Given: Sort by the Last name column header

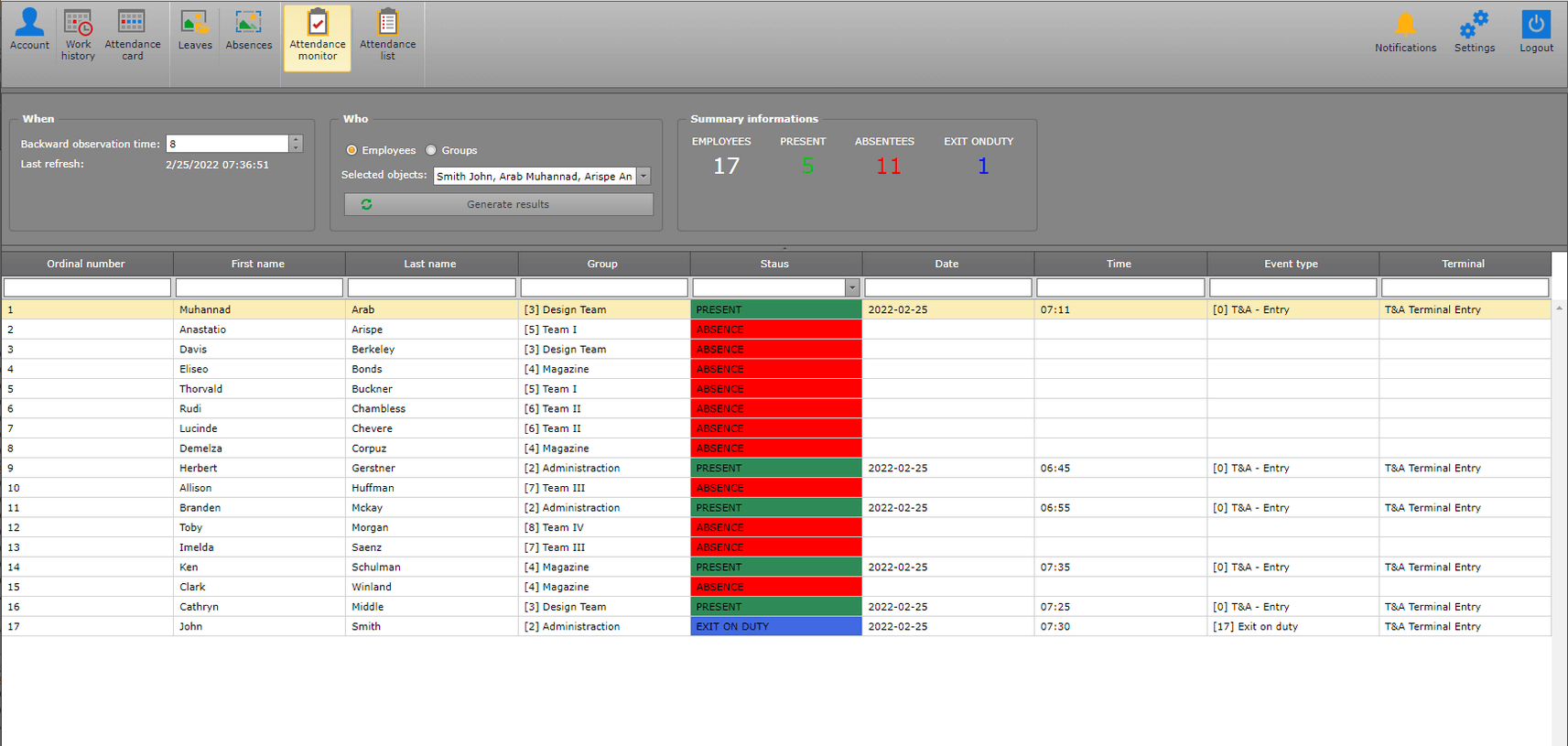Looking at the screenshot, I should tap(430, 264).
